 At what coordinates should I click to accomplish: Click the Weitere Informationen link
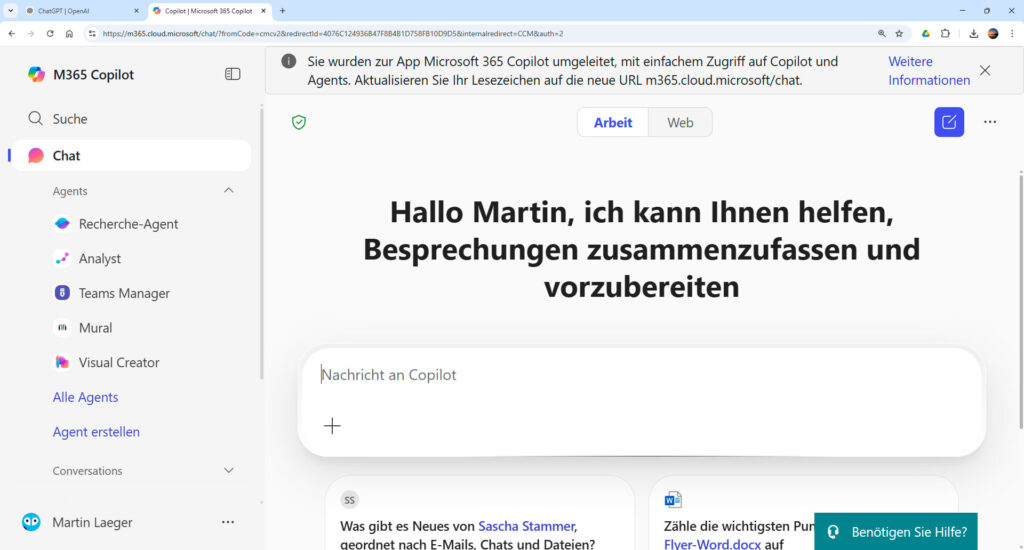click(929, 71)
